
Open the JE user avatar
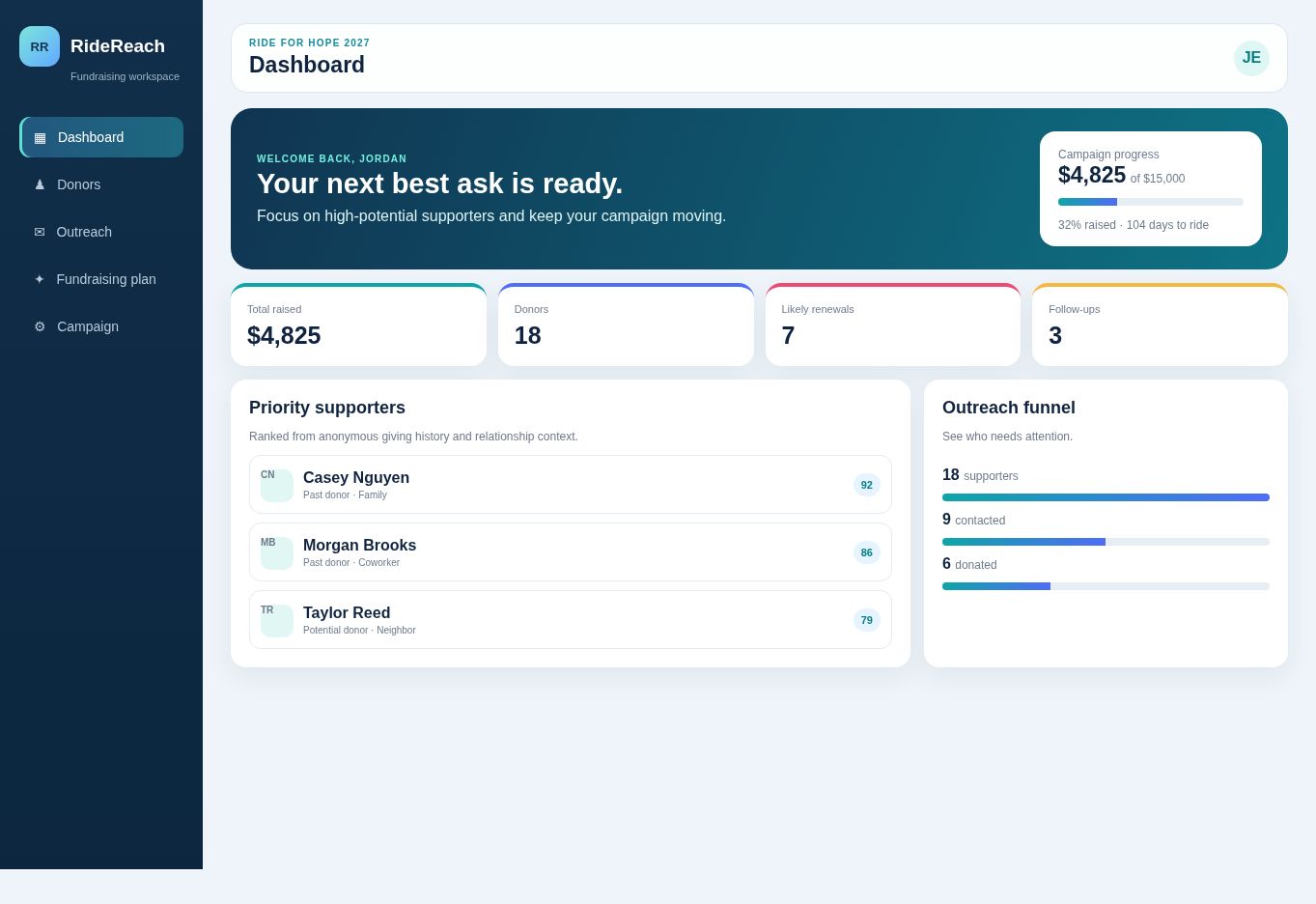tap(1251, 58)
